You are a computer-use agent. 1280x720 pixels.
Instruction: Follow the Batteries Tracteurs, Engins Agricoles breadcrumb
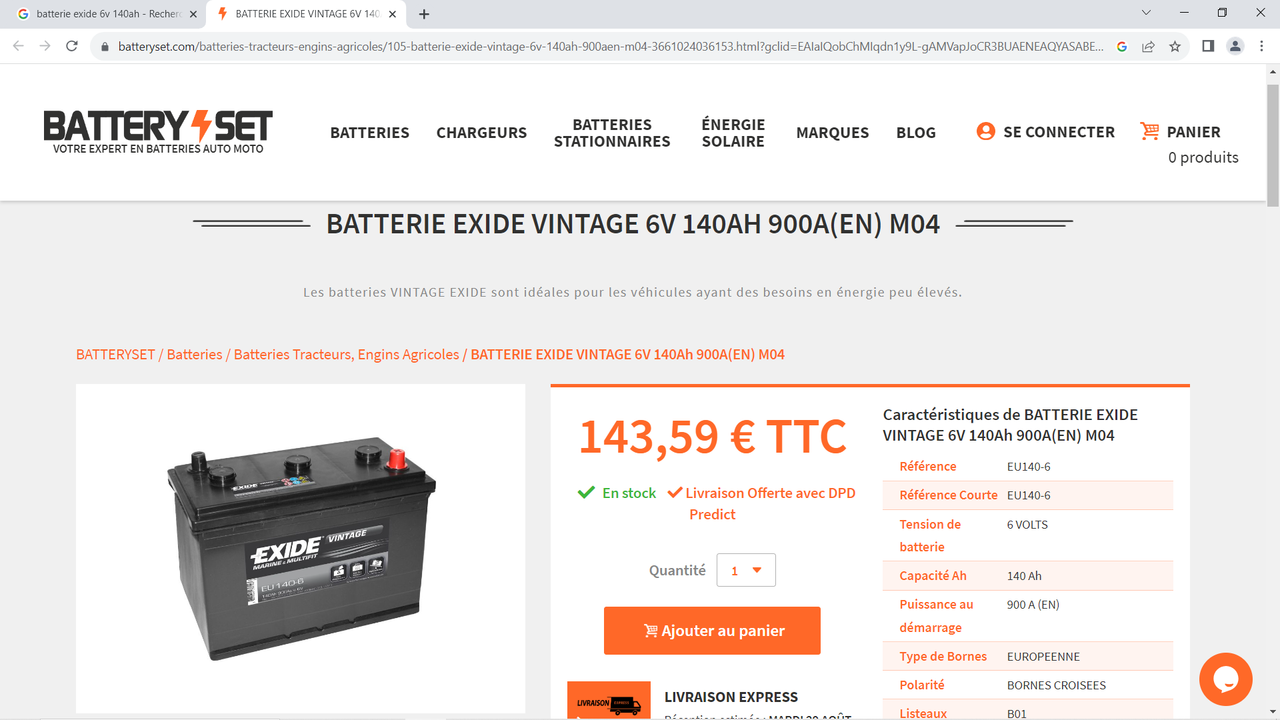tap(347, 354)
